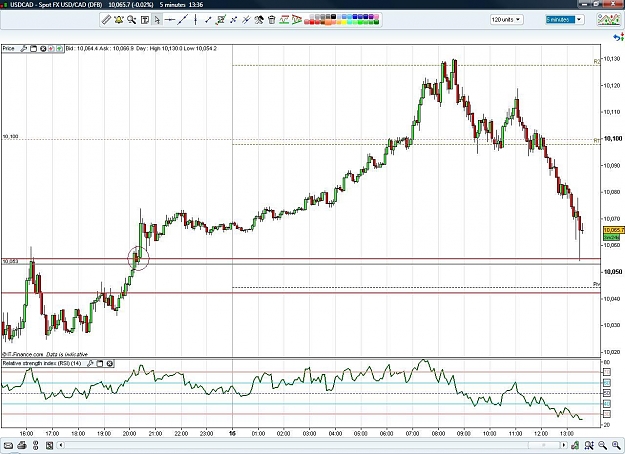Image resolution: width=625 pixels, height=454 pixels.
Task: Click the scrollbar right arrow
Action: pos(564,445)
